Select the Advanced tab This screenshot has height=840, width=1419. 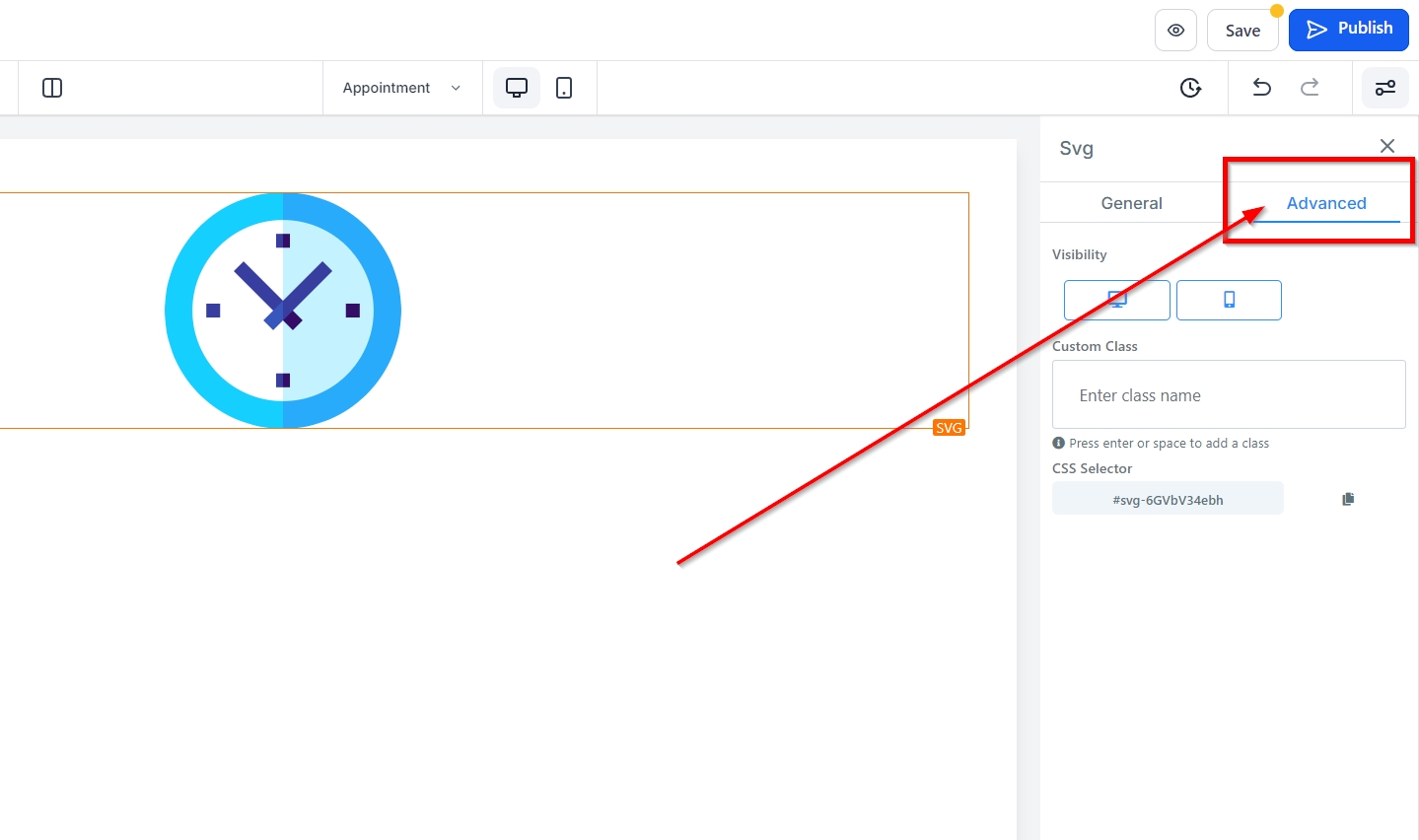pos(1325,203)
